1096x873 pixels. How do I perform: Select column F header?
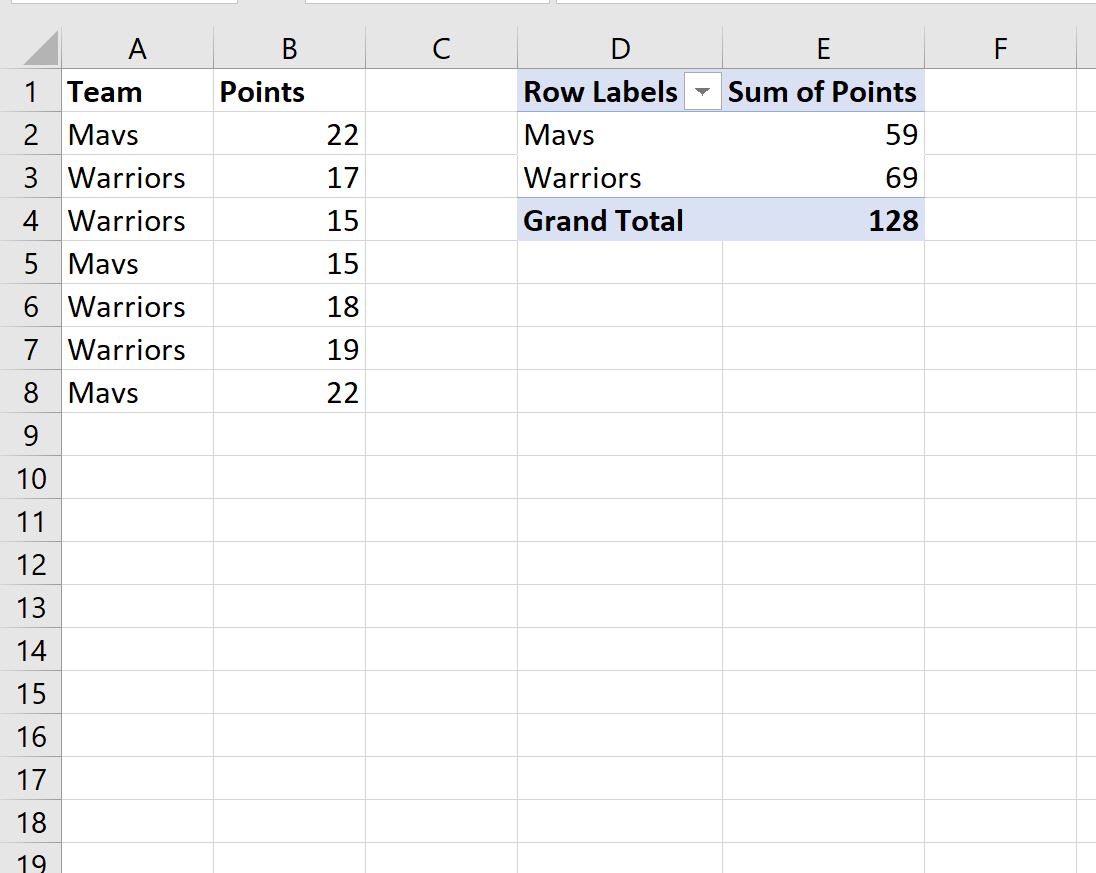coord(1000,48)
